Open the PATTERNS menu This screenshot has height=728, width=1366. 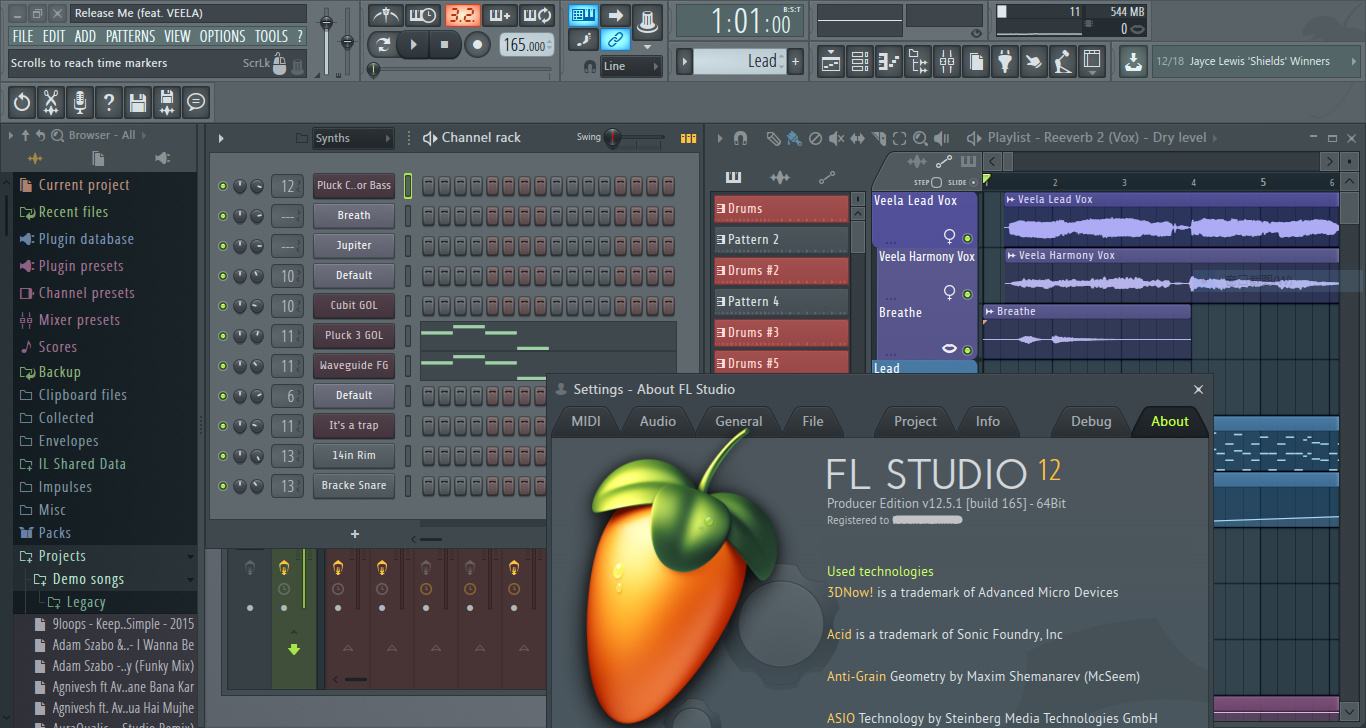pyautogui.click(x=130, y=36)
